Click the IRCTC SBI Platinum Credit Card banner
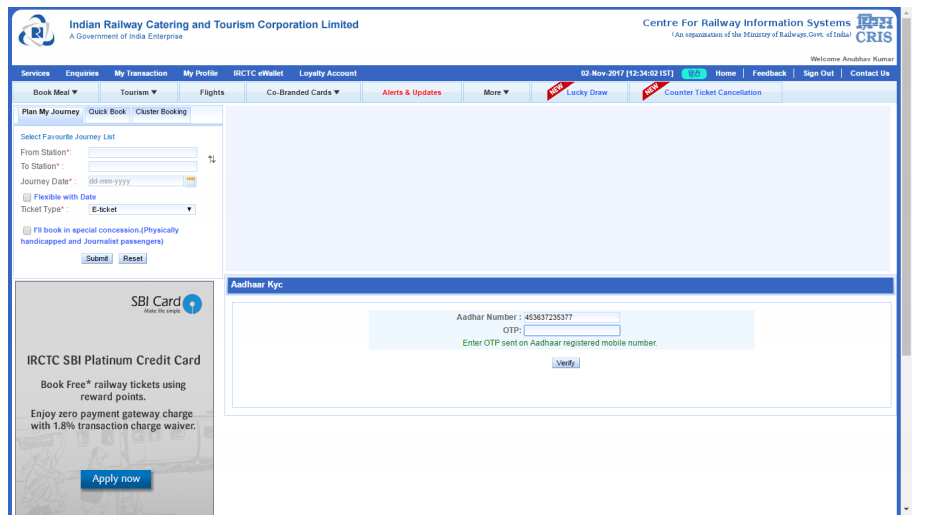Viewport: 935px width, 529px height. pos(114,398)
